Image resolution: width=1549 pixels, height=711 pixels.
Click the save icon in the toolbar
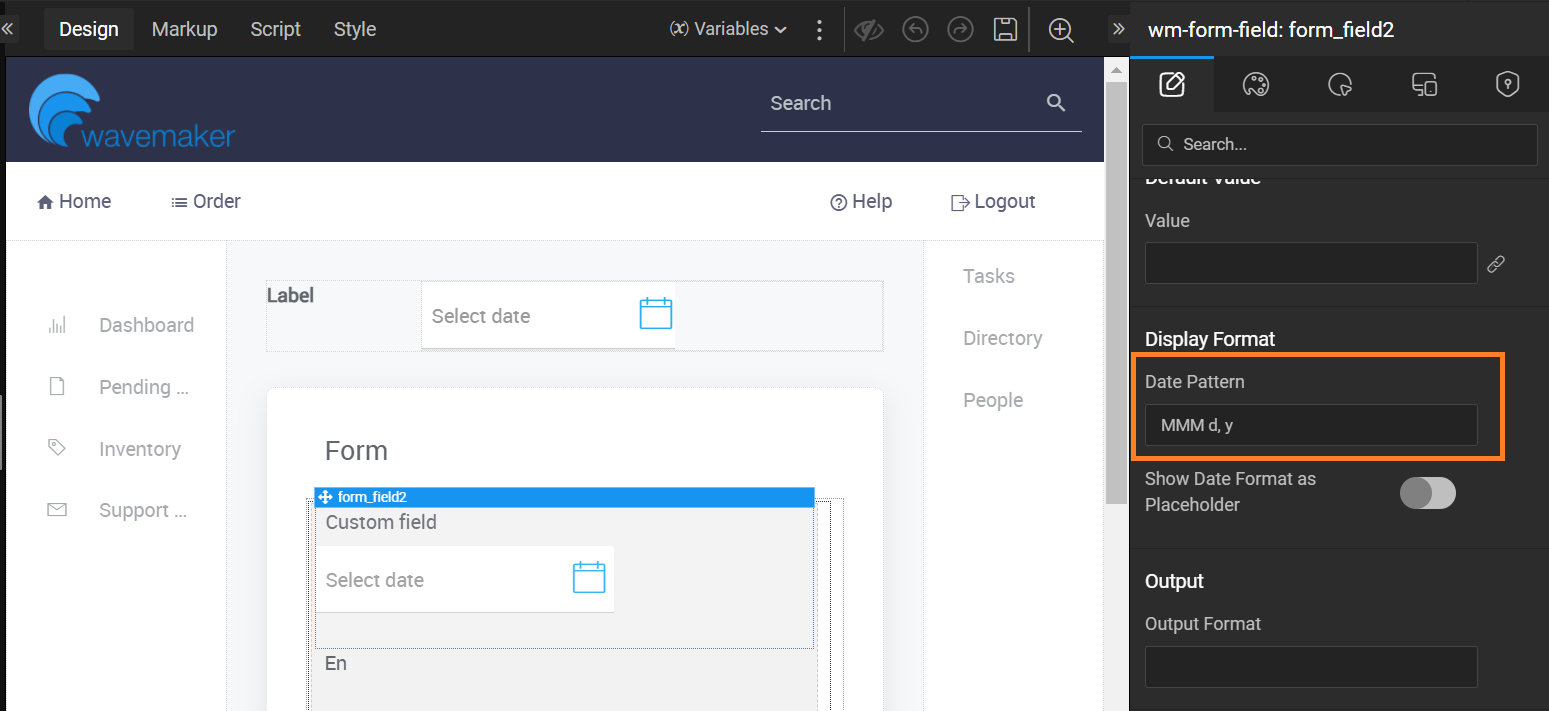(x=1005, y=29)
